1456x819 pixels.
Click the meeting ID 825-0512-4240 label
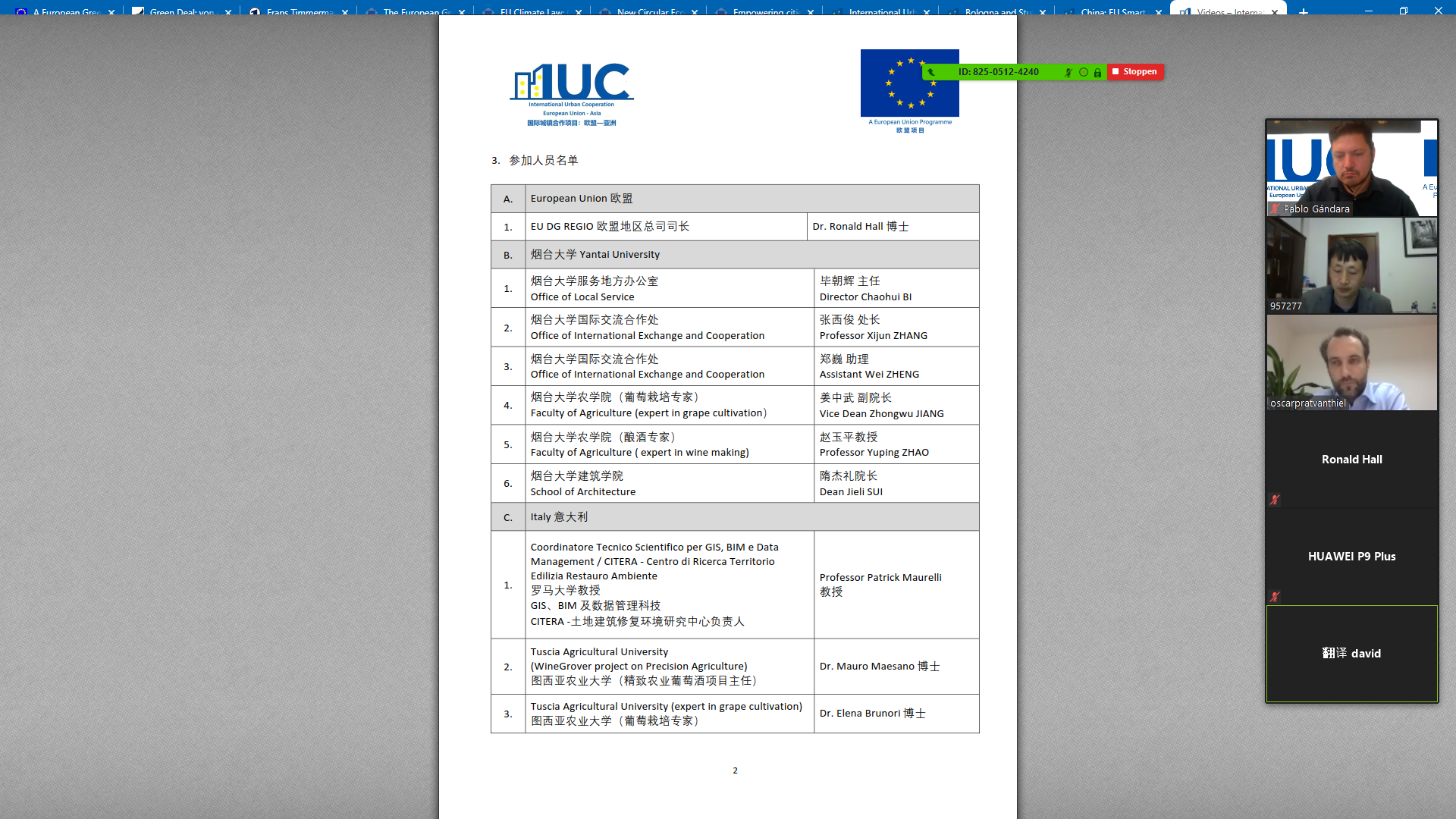(998, 72)
